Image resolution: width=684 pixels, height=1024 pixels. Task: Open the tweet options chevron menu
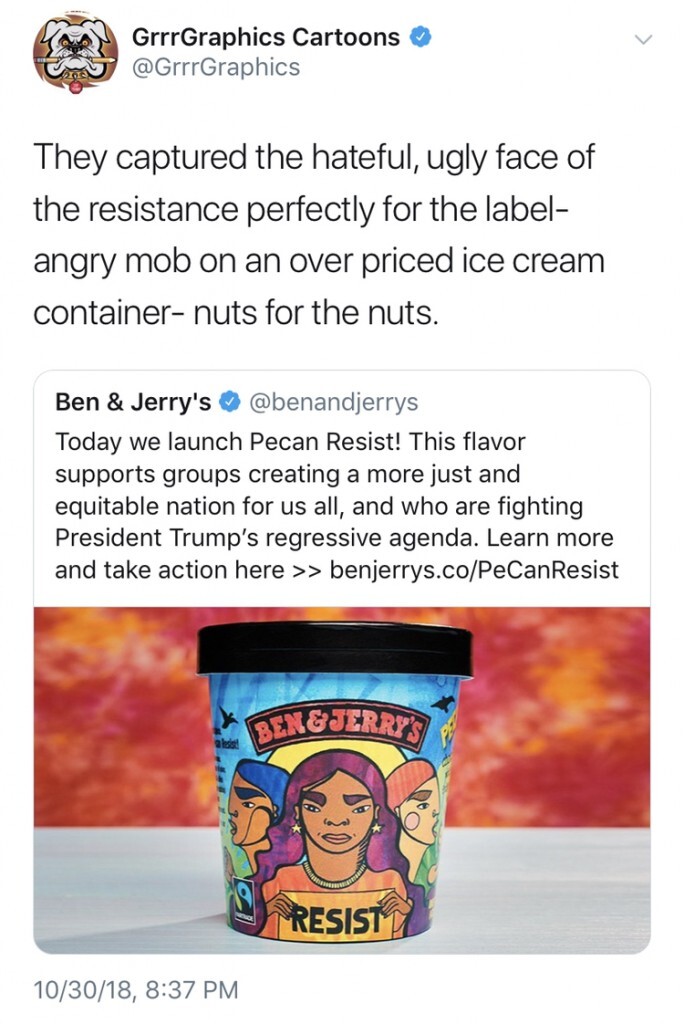coord(645,39)
